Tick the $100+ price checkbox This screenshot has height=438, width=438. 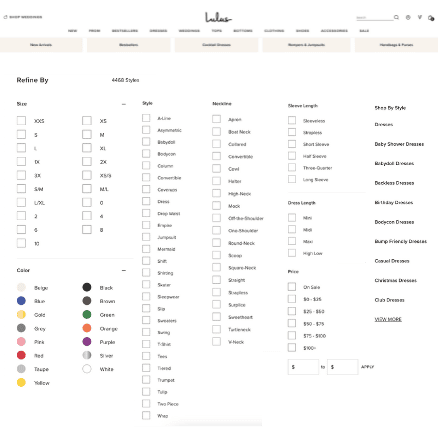tap(292, 347)
